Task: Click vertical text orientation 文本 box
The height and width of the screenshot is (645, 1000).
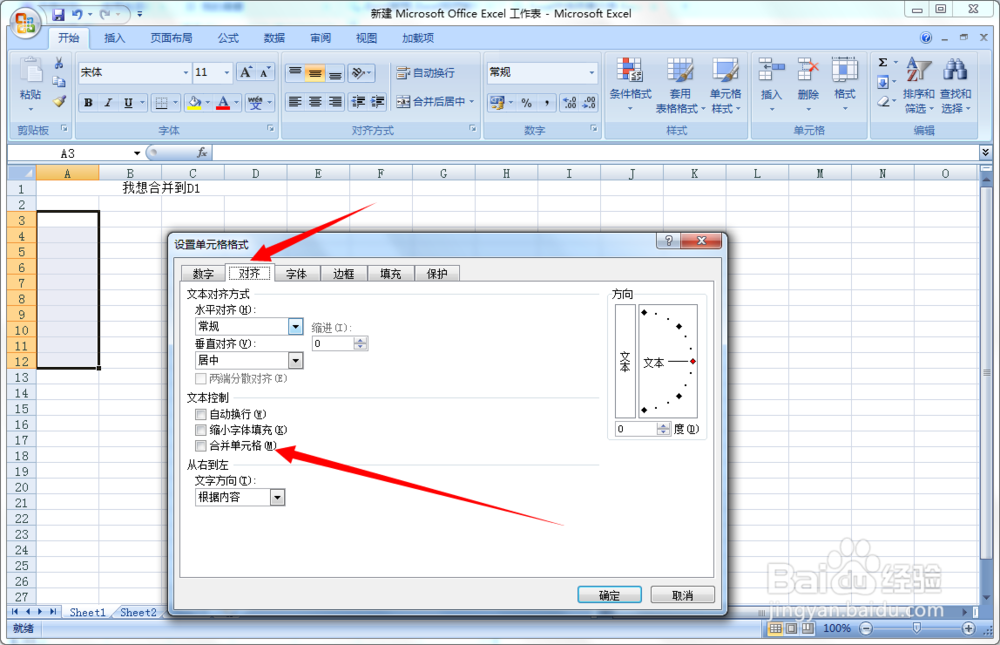Action: click(x=625, y=361)
